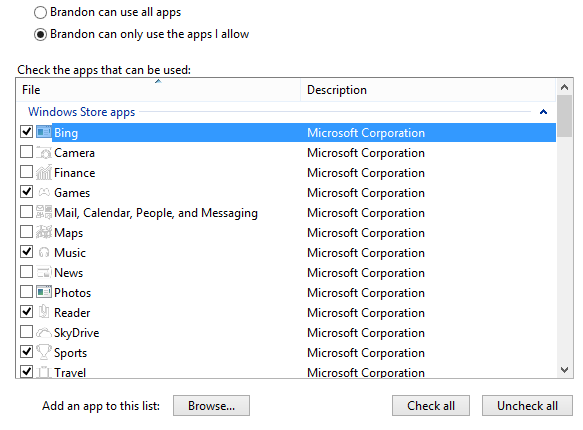Select 'Brandon can use all apps' option
583x430 pixels.
[x=40, y=12]
